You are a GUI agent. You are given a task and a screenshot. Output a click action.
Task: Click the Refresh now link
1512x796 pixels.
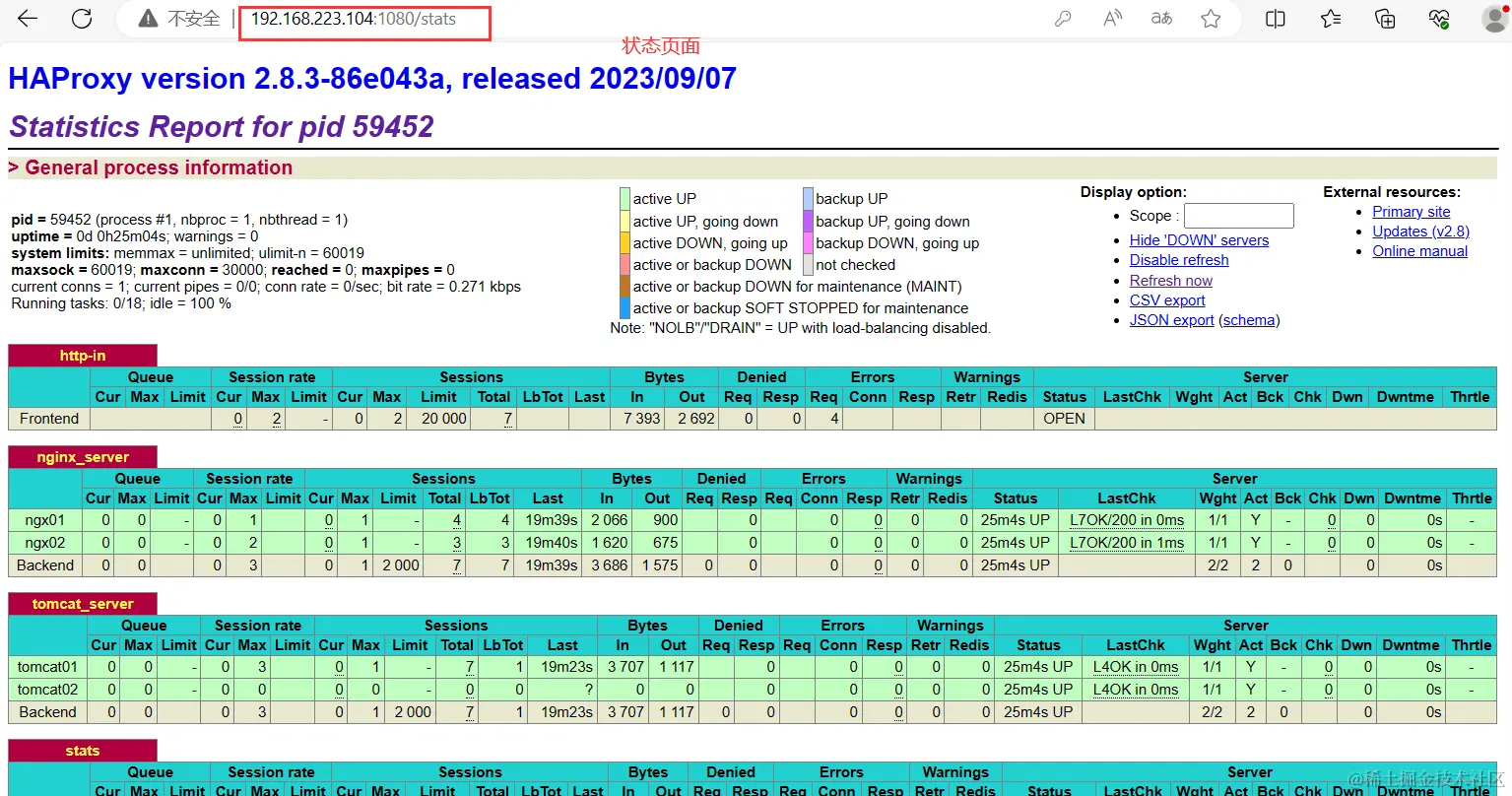click(1171, 281)
